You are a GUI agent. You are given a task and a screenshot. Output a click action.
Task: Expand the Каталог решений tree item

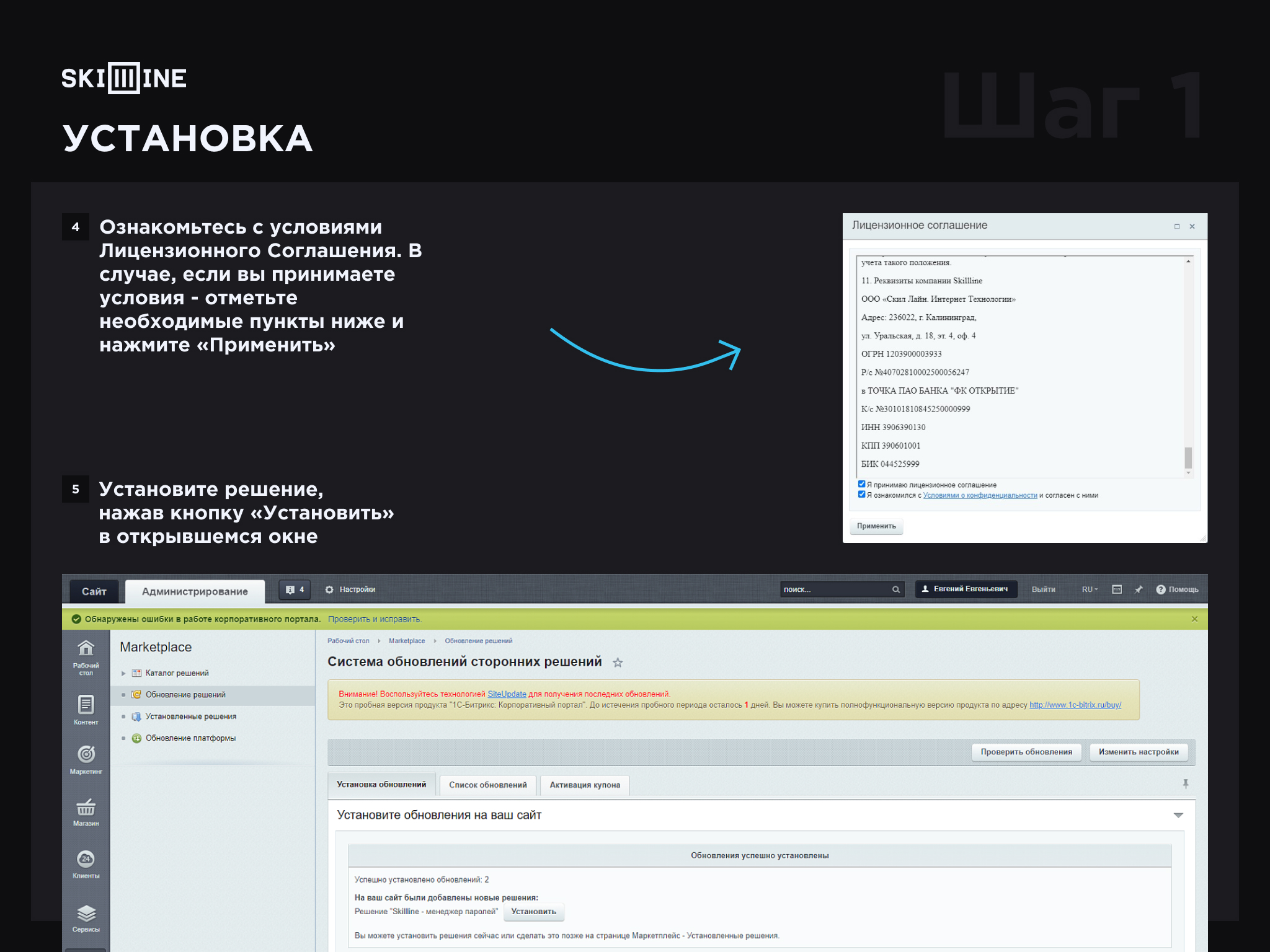point(123,673)
